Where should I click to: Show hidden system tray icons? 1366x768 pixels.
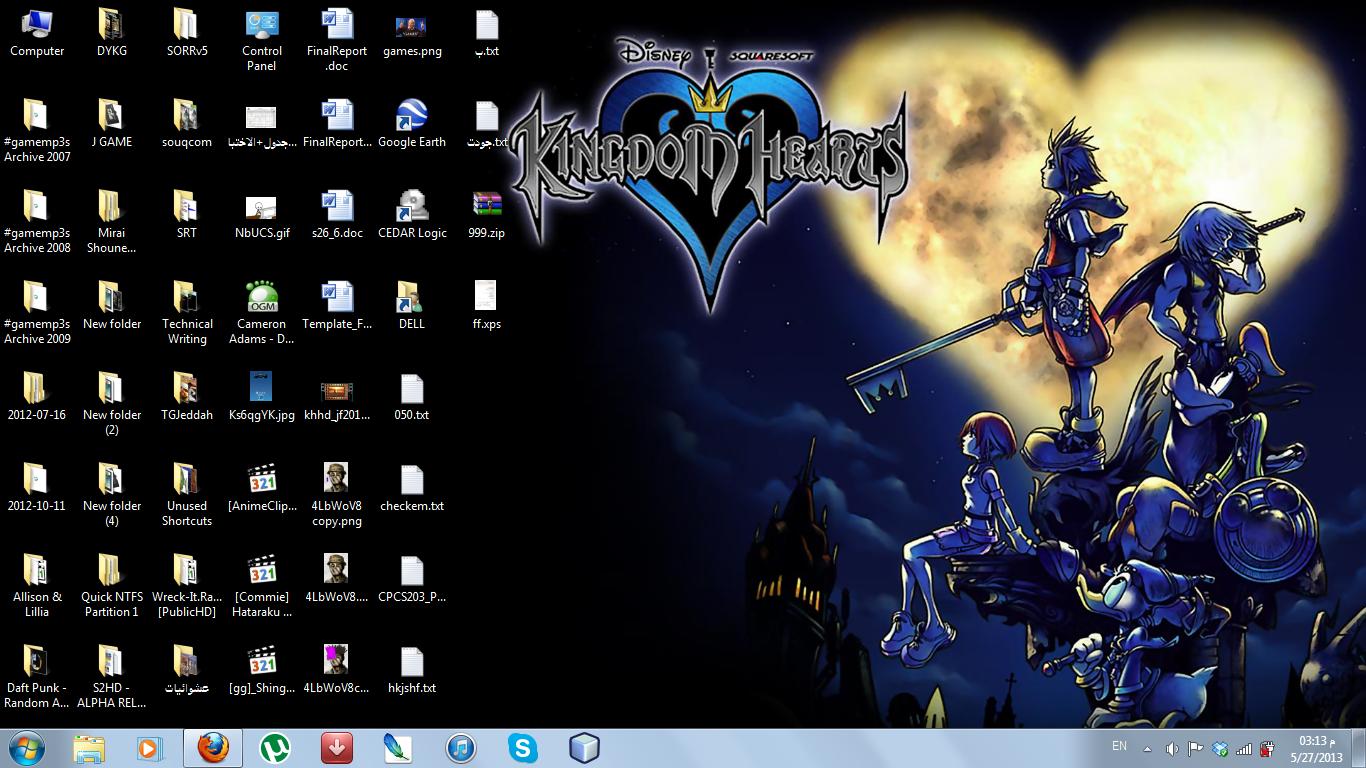tap(1147, 749)
